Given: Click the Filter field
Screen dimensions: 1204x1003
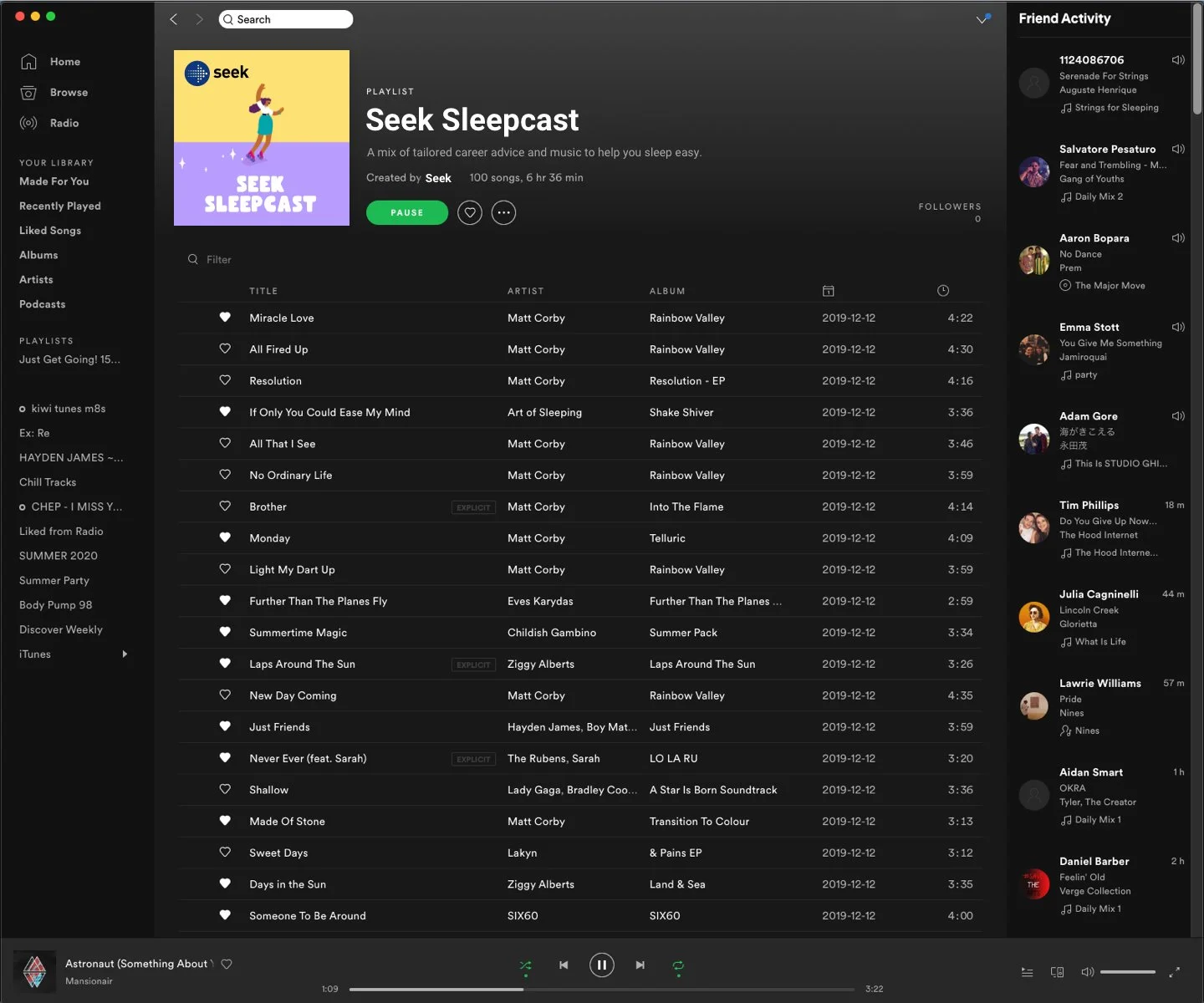Looking at the screenshot, I should [219, 260].
